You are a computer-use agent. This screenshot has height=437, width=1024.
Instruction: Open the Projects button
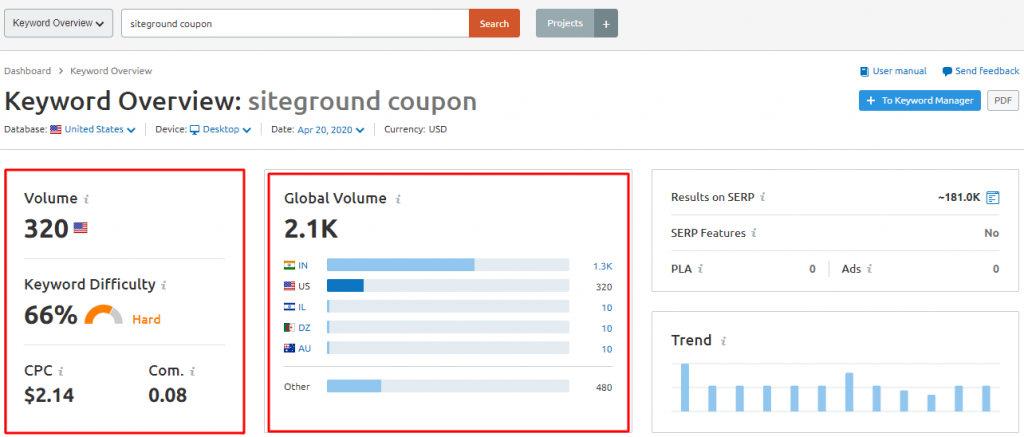pyautogui.click(x=565, y=24)
